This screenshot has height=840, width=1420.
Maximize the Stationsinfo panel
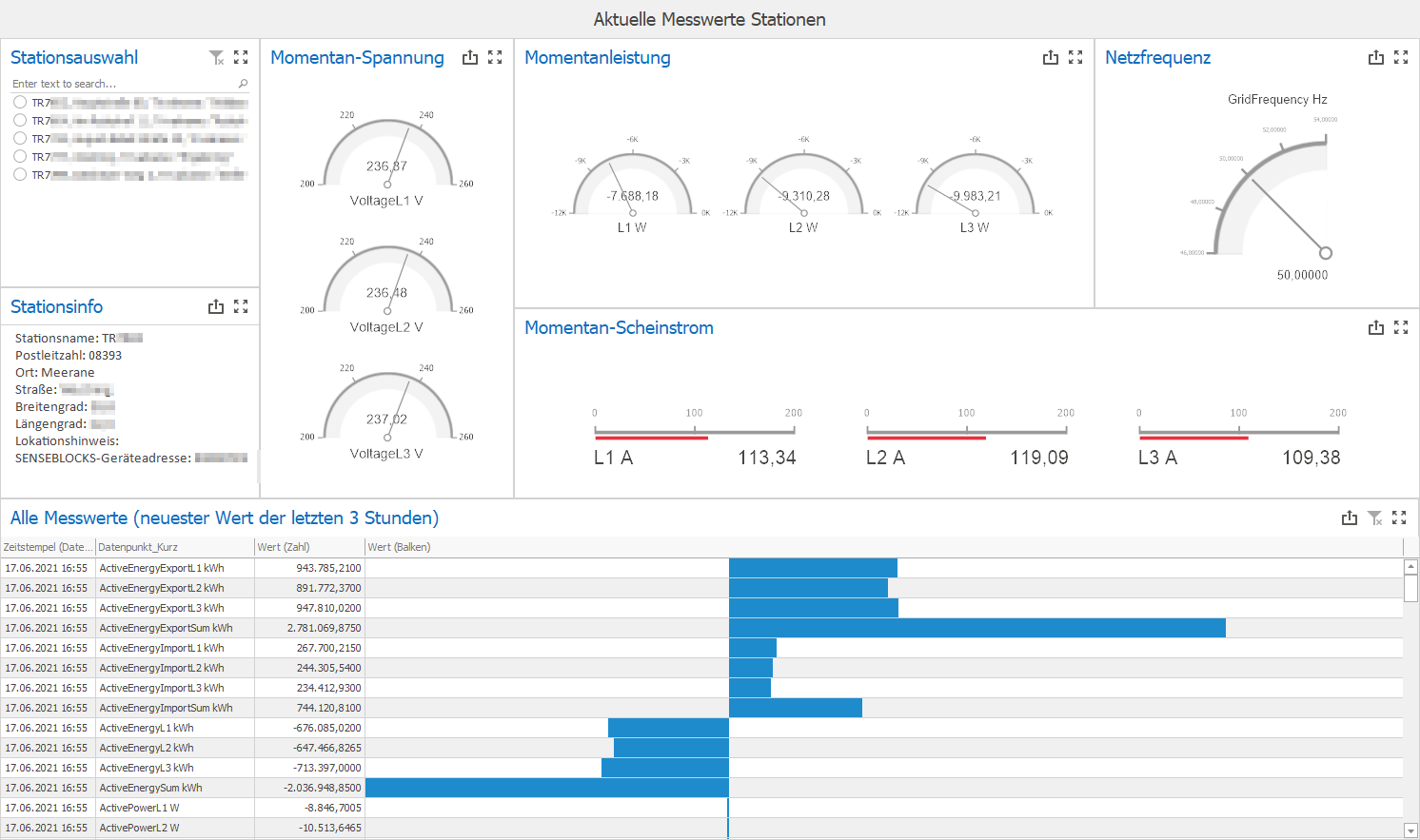(x=241, y=307)
